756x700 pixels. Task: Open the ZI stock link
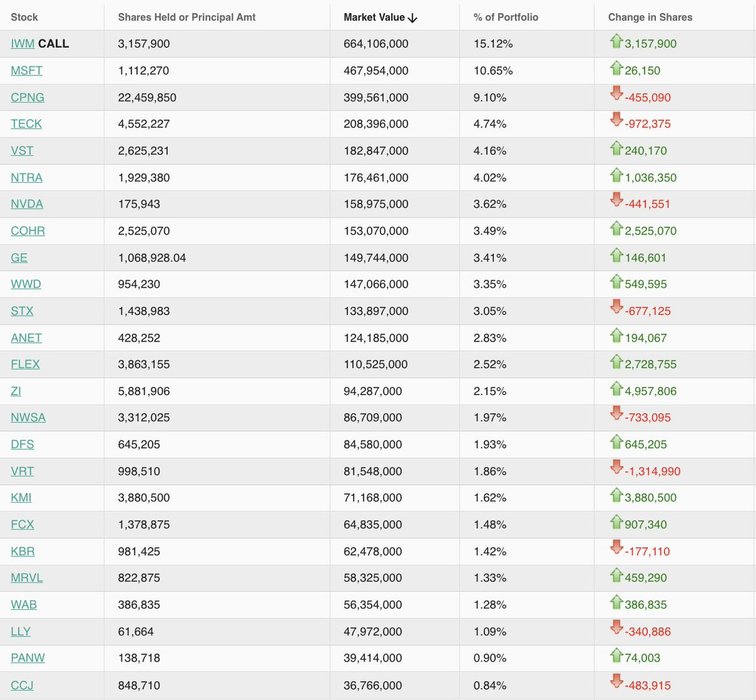click(16, 391)
